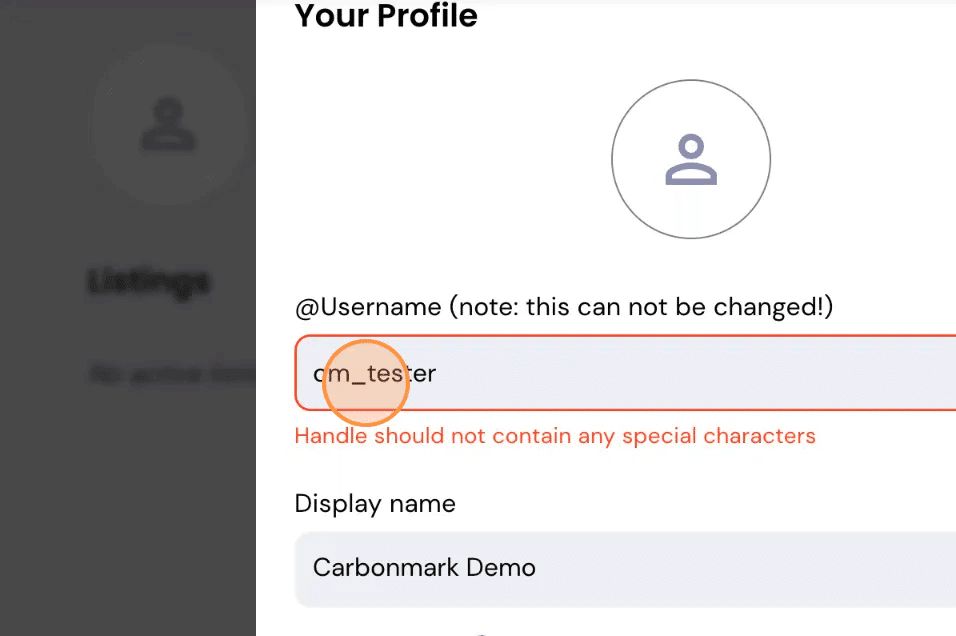Click the special characters error message
Screen dimensions: 956x636
tap(555, 436)
